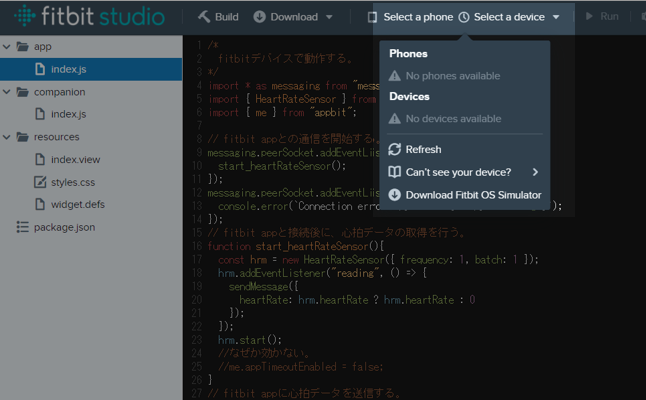Expand the Select a device dropdown arrow
The image size is (646, 400).
556,17
